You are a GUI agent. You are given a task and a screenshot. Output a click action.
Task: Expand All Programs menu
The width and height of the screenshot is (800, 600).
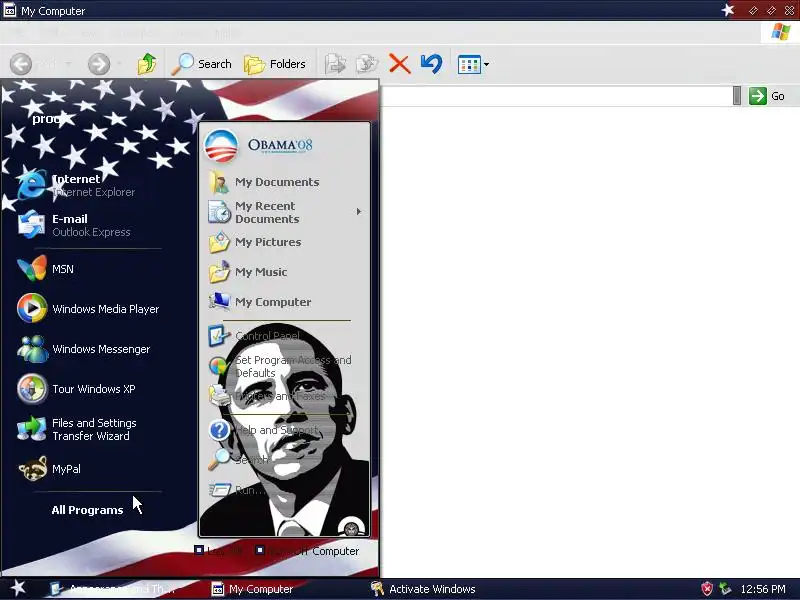[87, 510]
